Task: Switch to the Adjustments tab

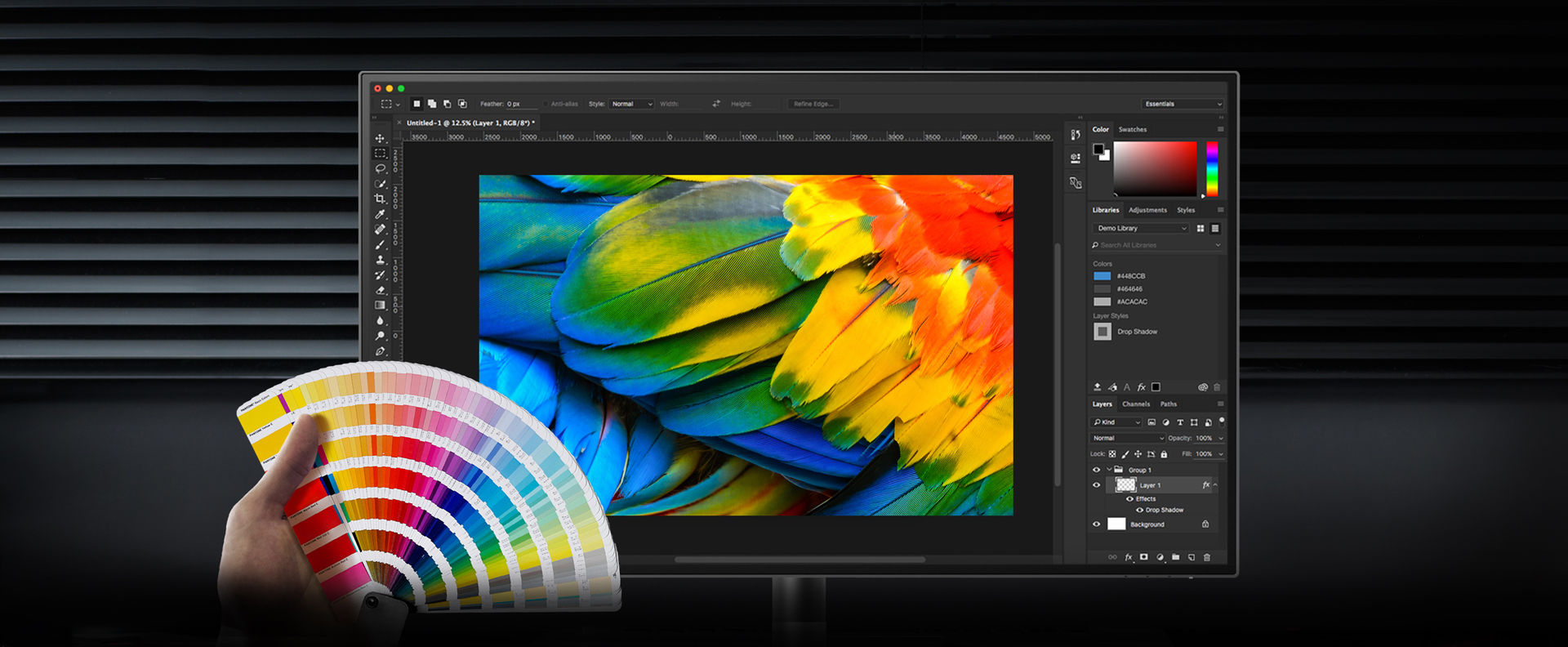Action: pos(1147,210)
